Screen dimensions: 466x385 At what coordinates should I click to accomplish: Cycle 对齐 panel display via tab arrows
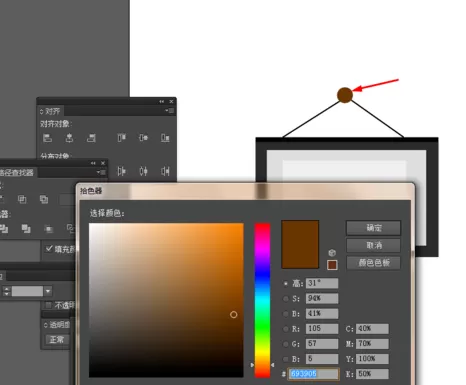point(42,111)
